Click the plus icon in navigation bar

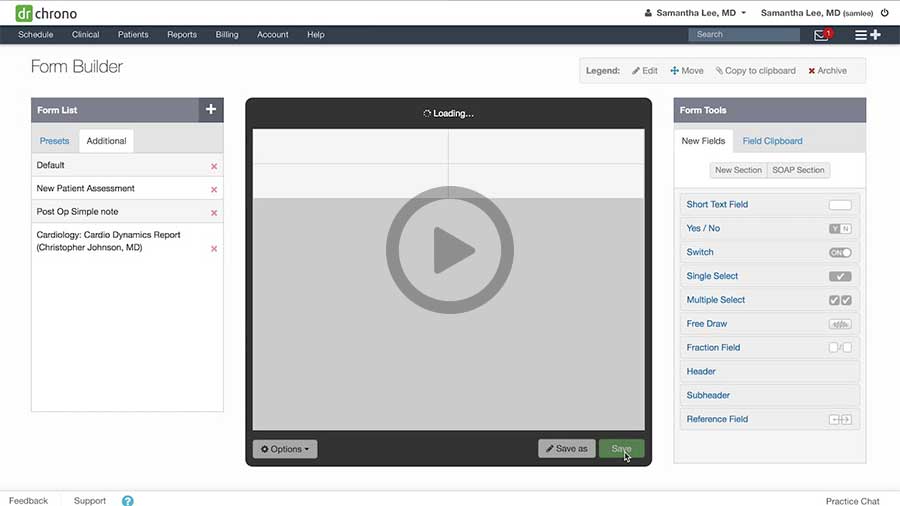tap(875, 35)
